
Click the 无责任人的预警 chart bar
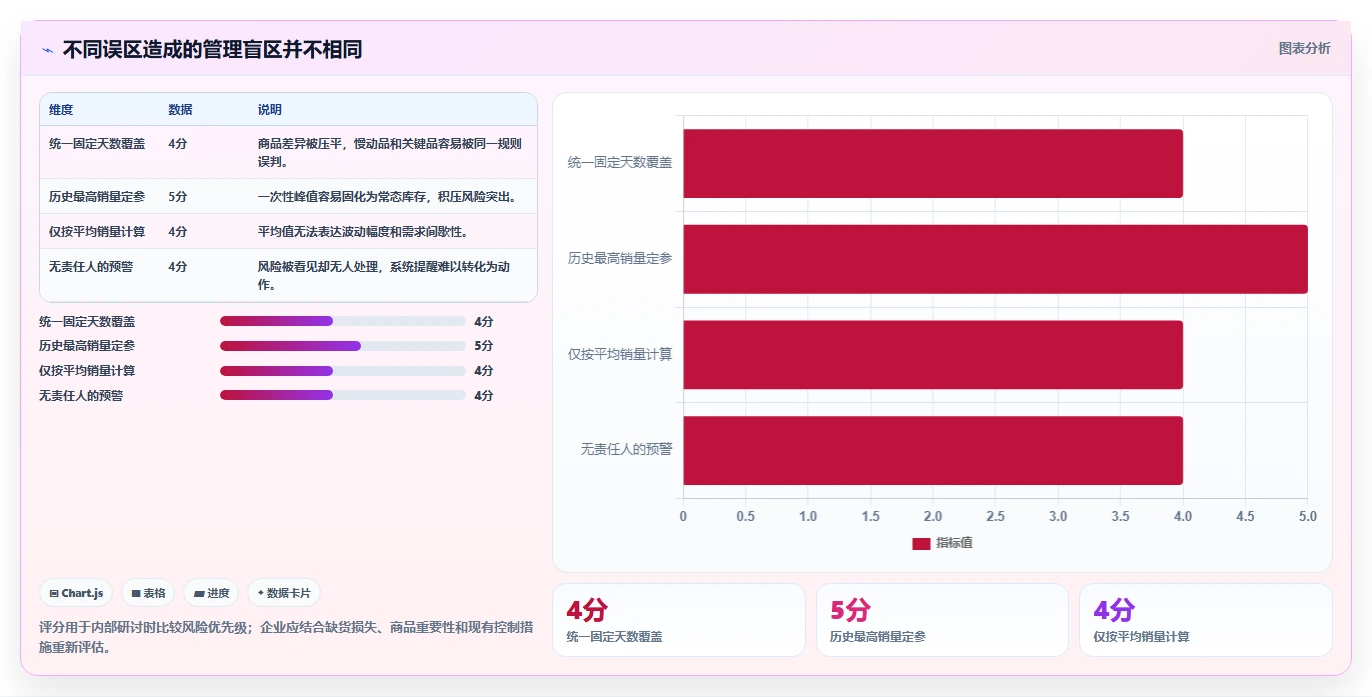(933, 450)
